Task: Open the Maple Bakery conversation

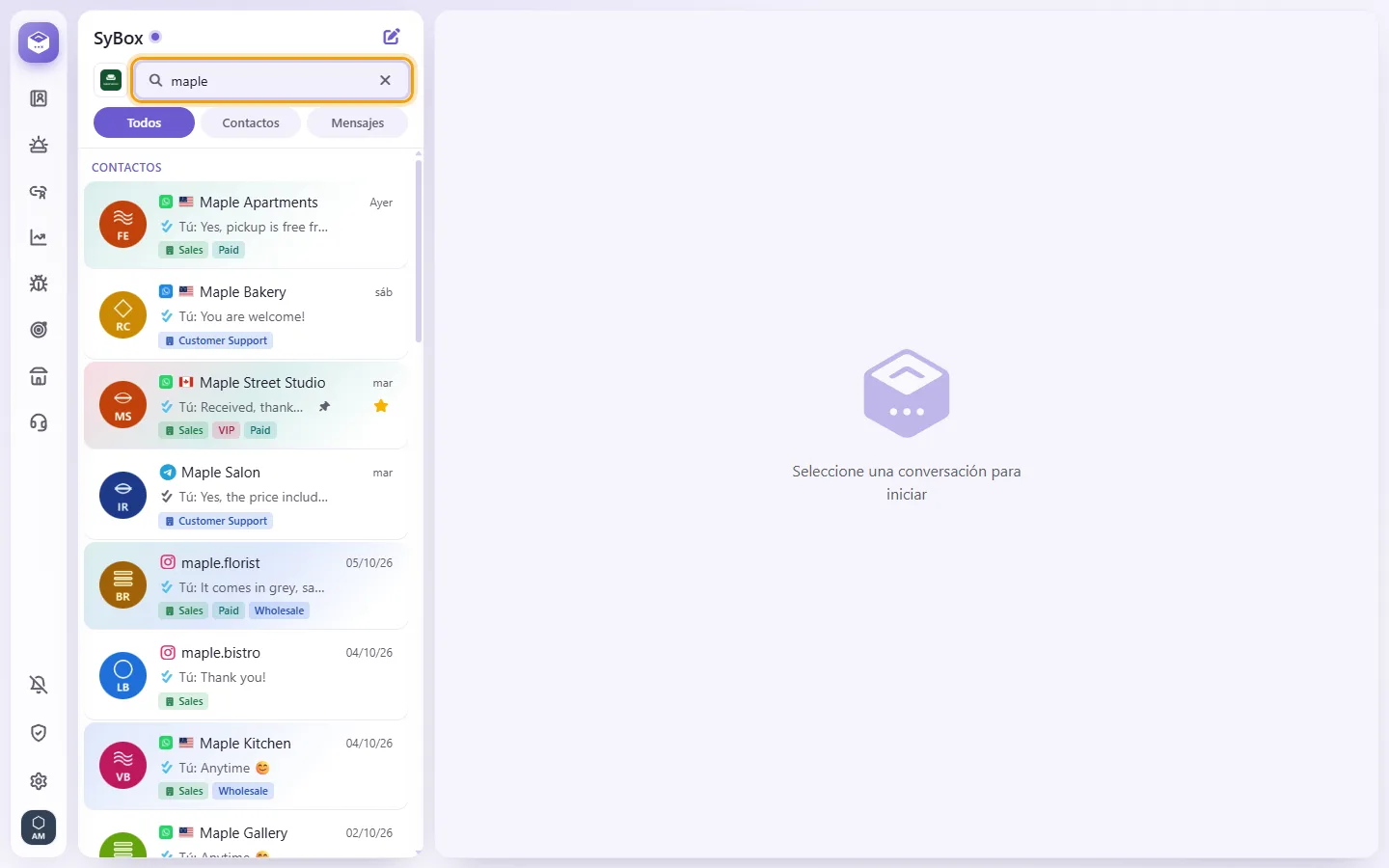Action: 246,314
